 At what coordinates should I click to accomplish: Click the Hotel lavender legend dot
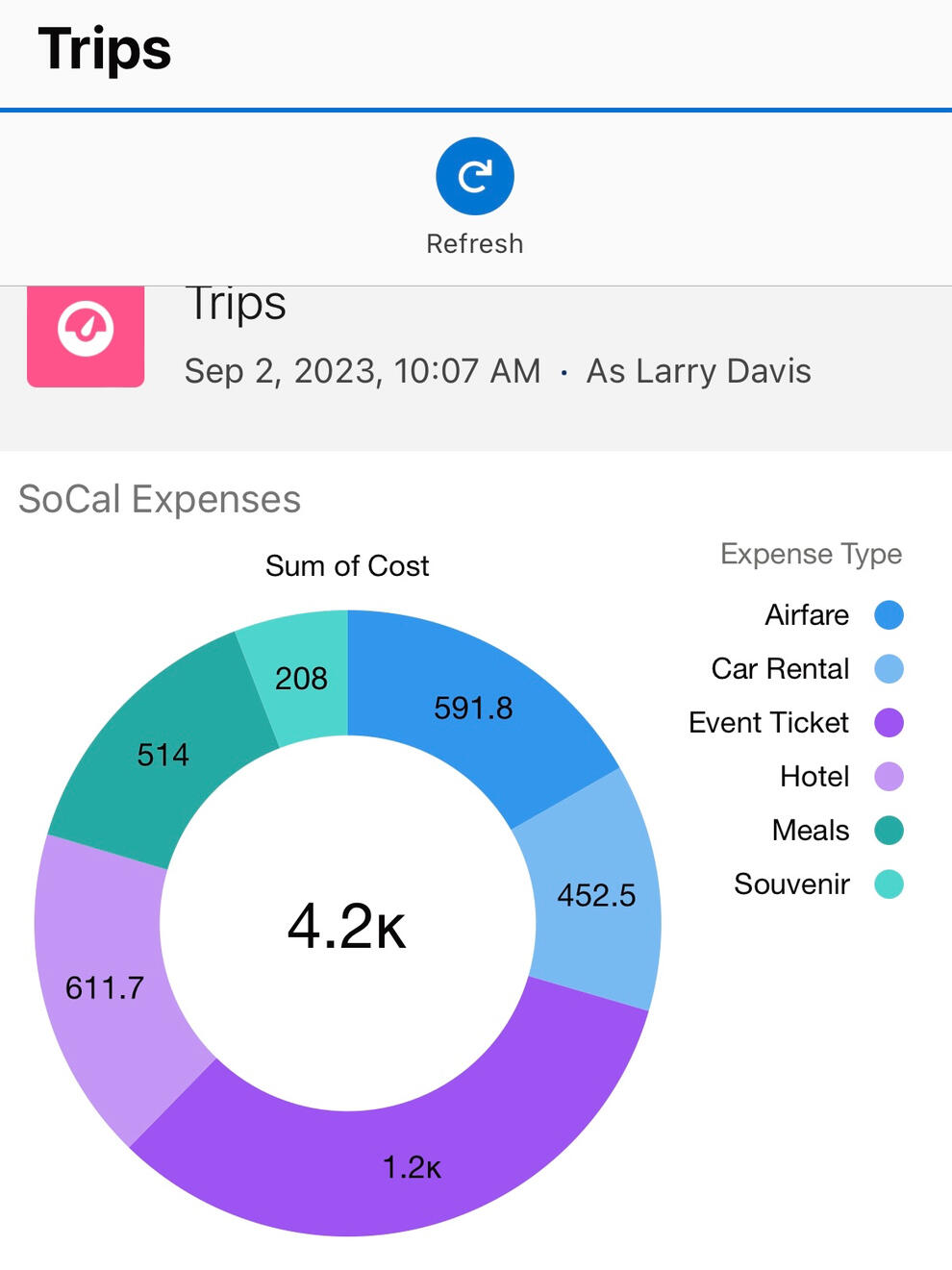point(889,777)
